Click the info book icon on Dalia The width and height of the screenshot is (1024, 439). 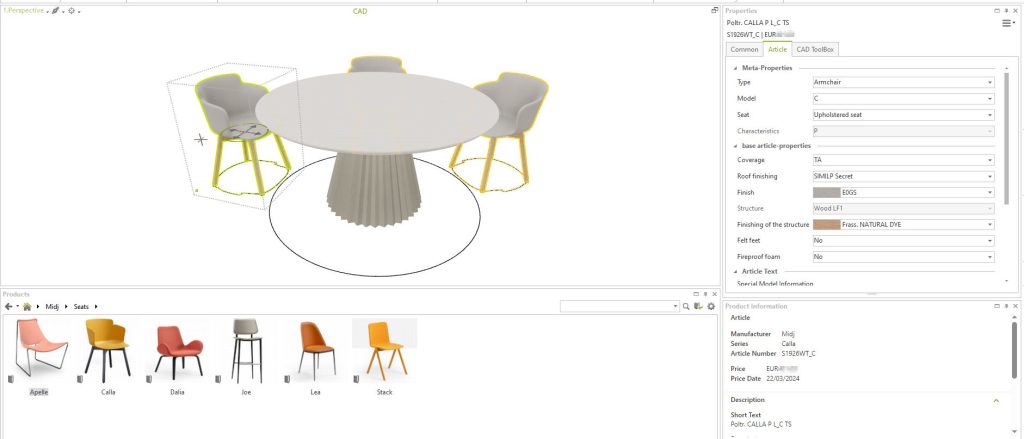click(149, 379)
